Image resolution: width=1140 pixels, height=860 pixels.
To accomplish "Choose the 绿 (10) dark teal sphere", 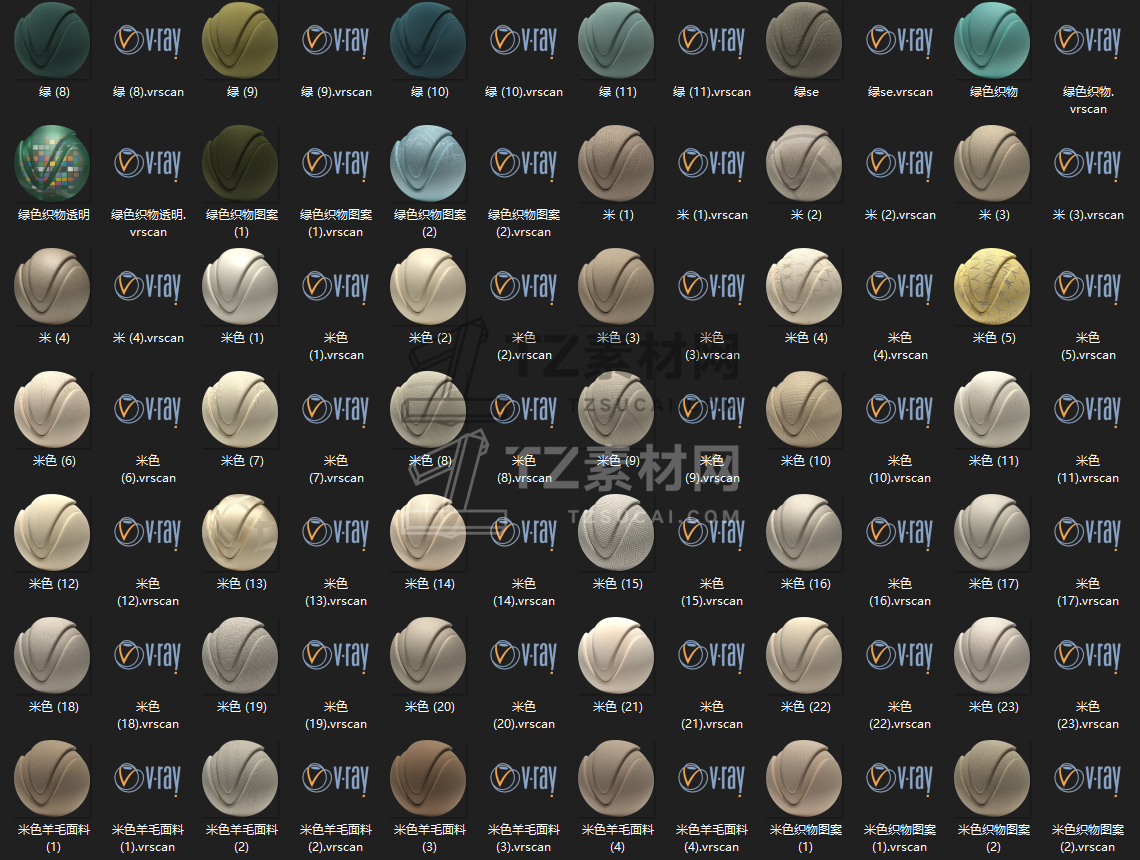I will point(429,40).
